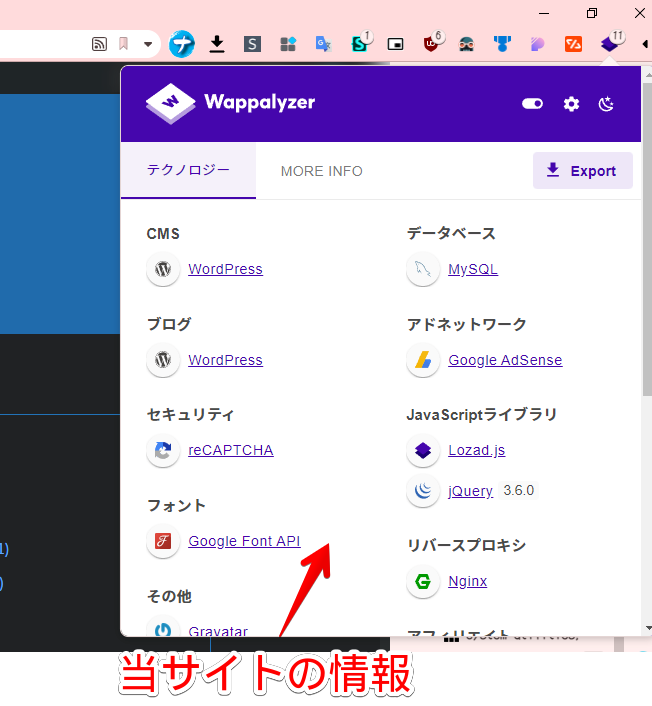Toggle the Wappalyzer enable switch
652x706 pixels.
(532, 104)
